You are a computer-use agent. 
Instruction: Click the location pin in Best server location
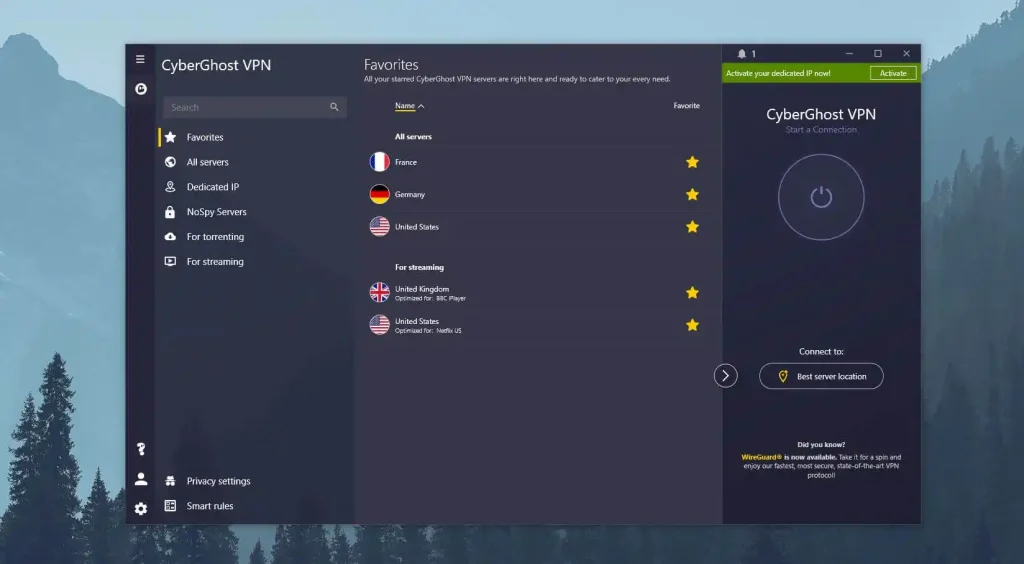coord(783,377)
